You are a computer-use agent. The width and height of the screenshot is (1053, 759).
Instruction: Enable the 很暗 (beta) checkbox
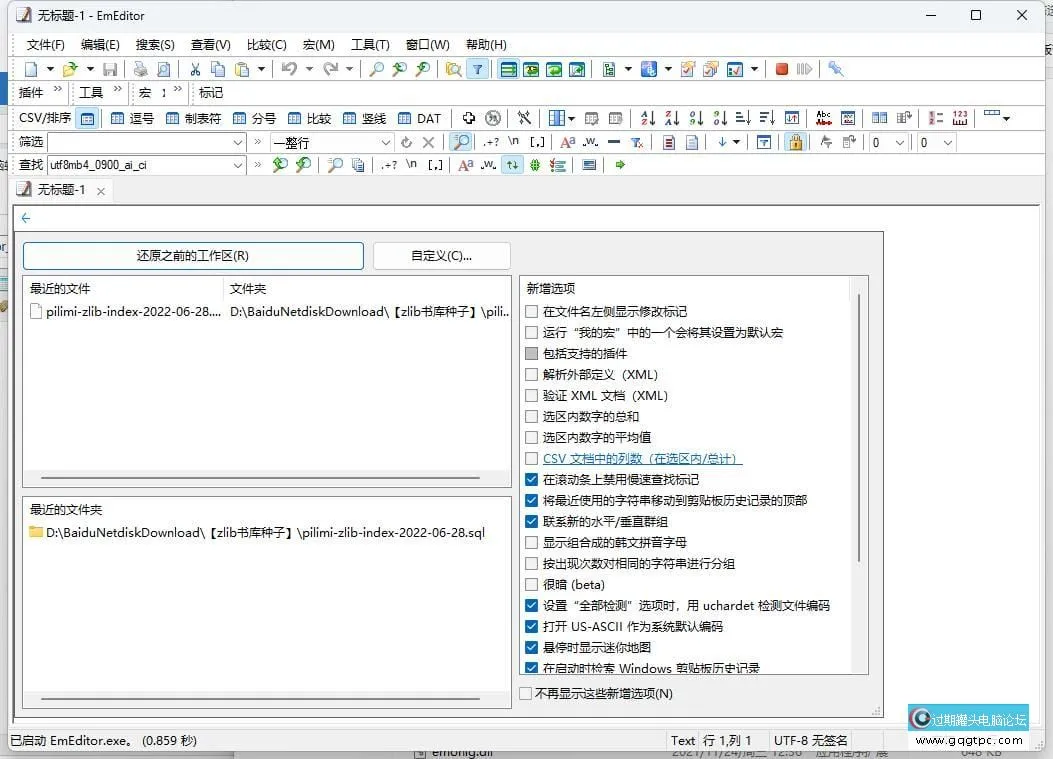pos(532,584)
